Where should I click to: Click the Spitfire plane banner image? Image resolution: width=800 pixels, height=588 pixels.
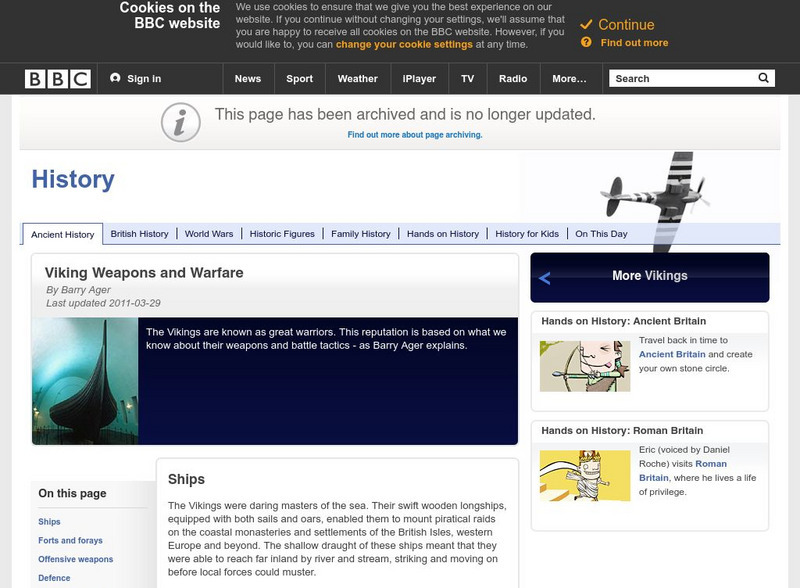pyautogui.click(x=656, y=202)
